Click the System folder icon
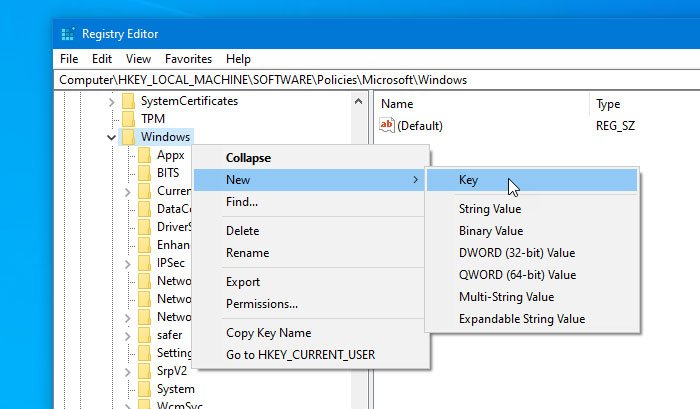 144,389
